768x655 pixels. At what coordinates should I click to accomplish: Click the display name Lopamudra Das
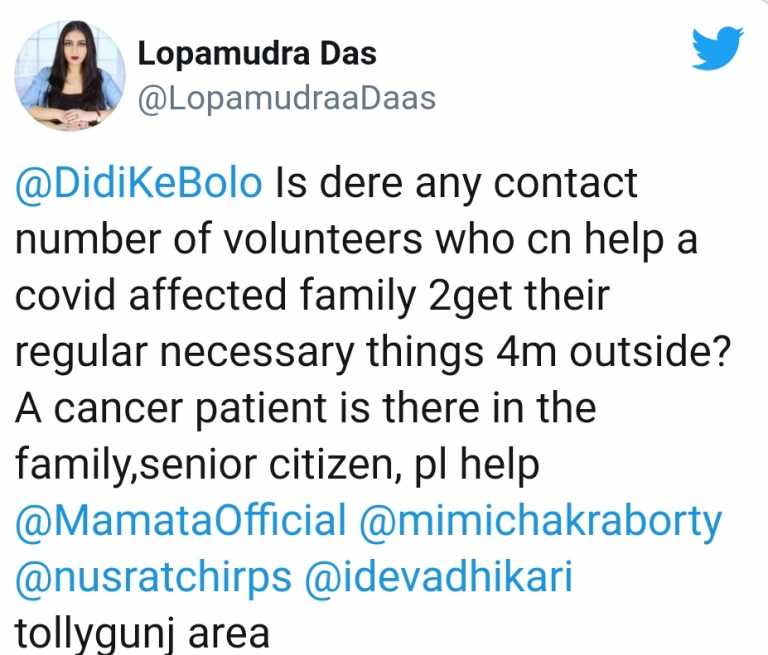[x=257, y=53]
